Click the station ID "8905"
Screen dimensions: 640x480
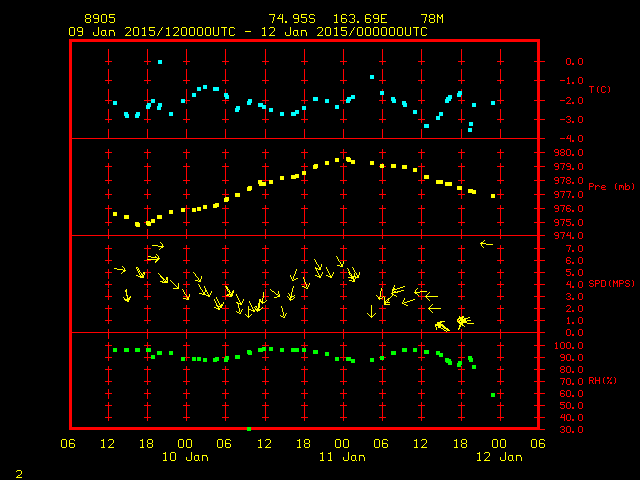click(x=100, y=19)
